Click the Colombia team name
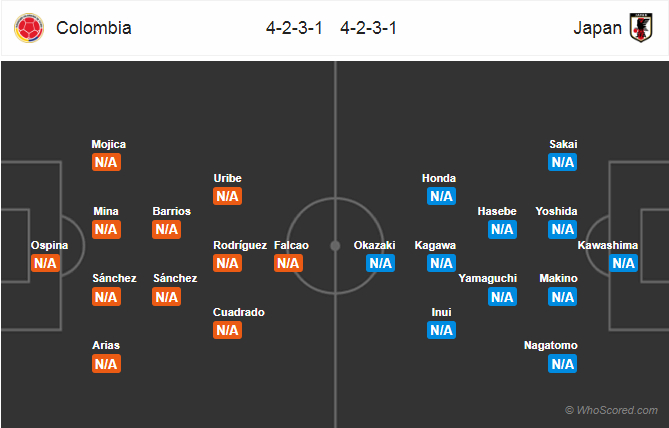Viewport: 669px width, 428px height. 94,28
